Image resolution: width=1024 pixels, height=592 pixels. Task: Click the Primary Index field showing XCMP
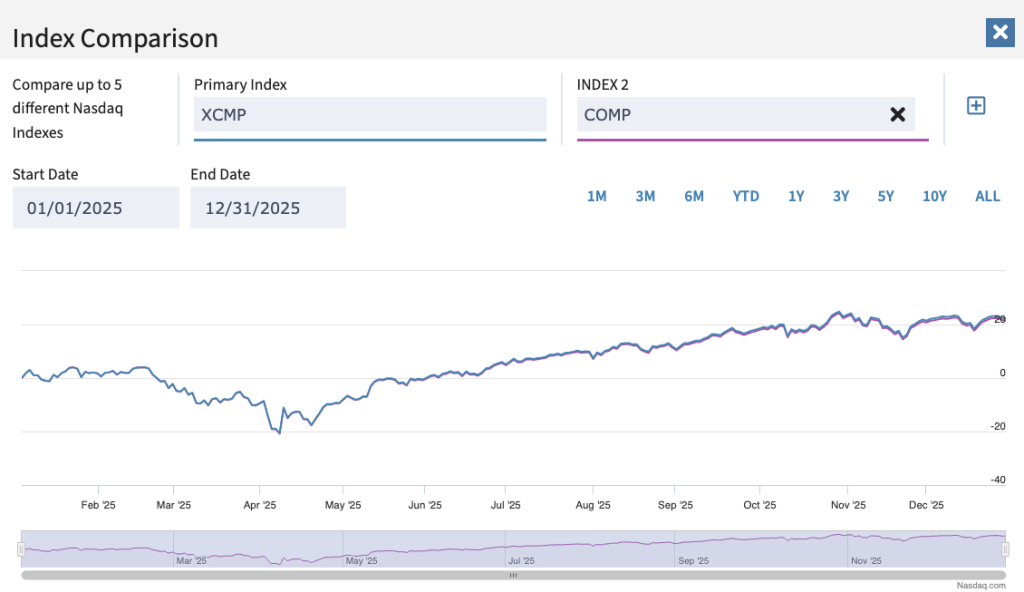[x=369, y=115]
